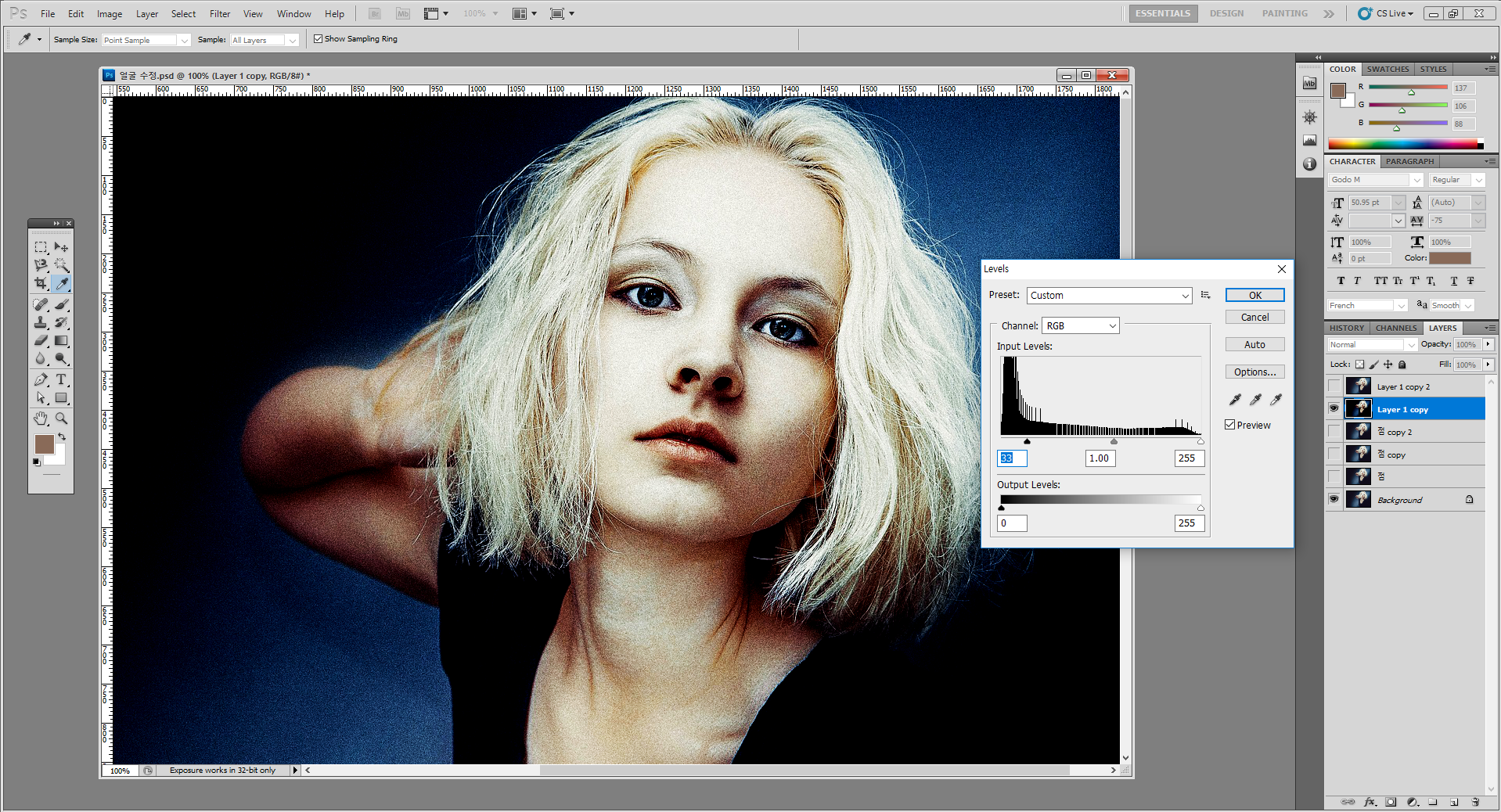Expand the Preset Custom dropdown
The width and height of the screenshot is (1501, 812).
pos(1109,296)
